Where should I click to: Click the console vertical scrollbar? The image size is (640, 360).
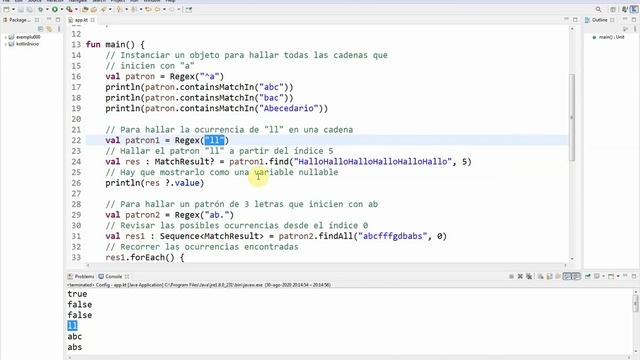click(x=636, y=303)
